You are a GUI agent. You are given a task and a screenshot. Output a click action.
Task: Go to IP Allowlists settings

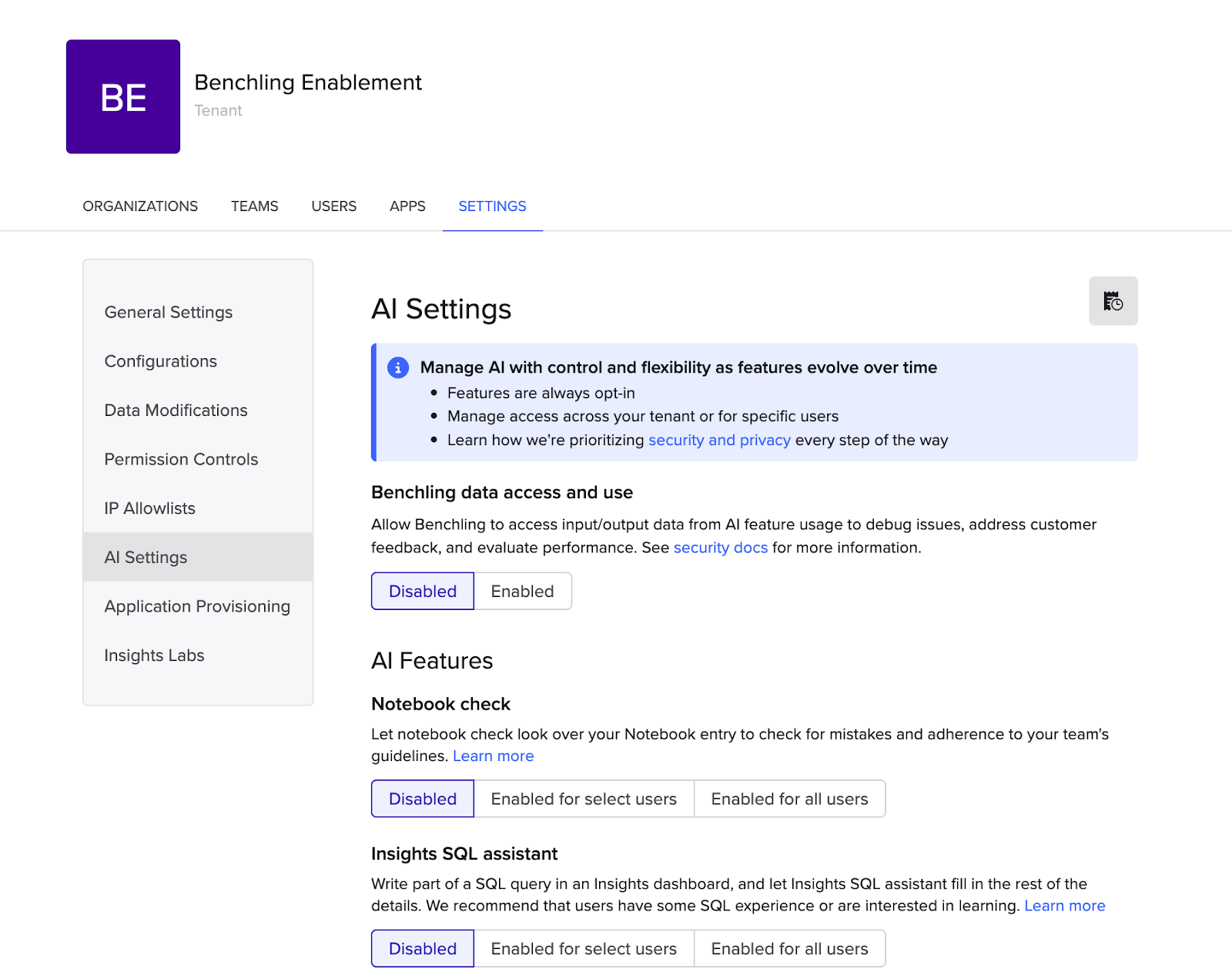point(149,508)
